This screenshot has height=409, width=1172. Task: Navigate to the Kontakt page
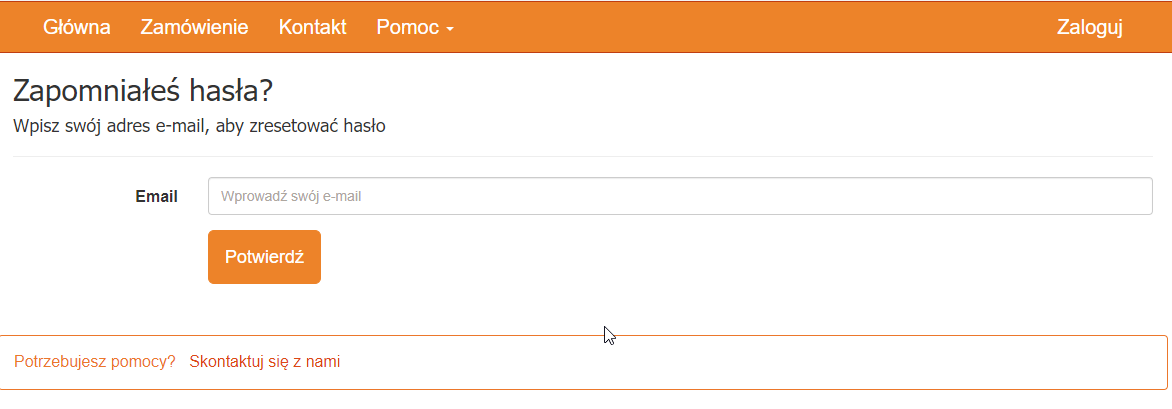coord(312,27)
